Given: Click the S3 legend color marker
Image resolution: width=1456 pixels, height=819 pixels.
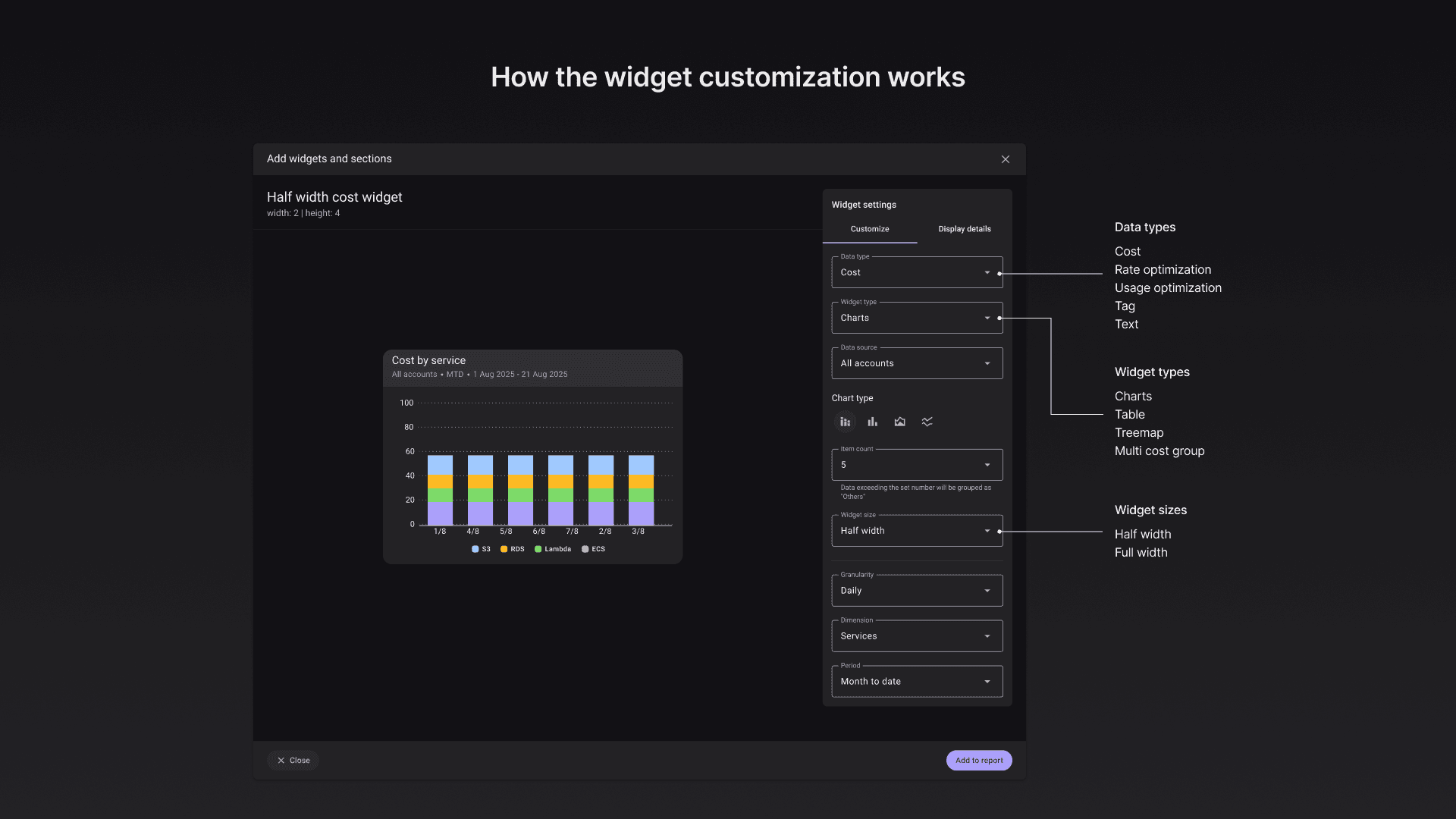Looking at the screenshot, I should (x=475, y=549).
